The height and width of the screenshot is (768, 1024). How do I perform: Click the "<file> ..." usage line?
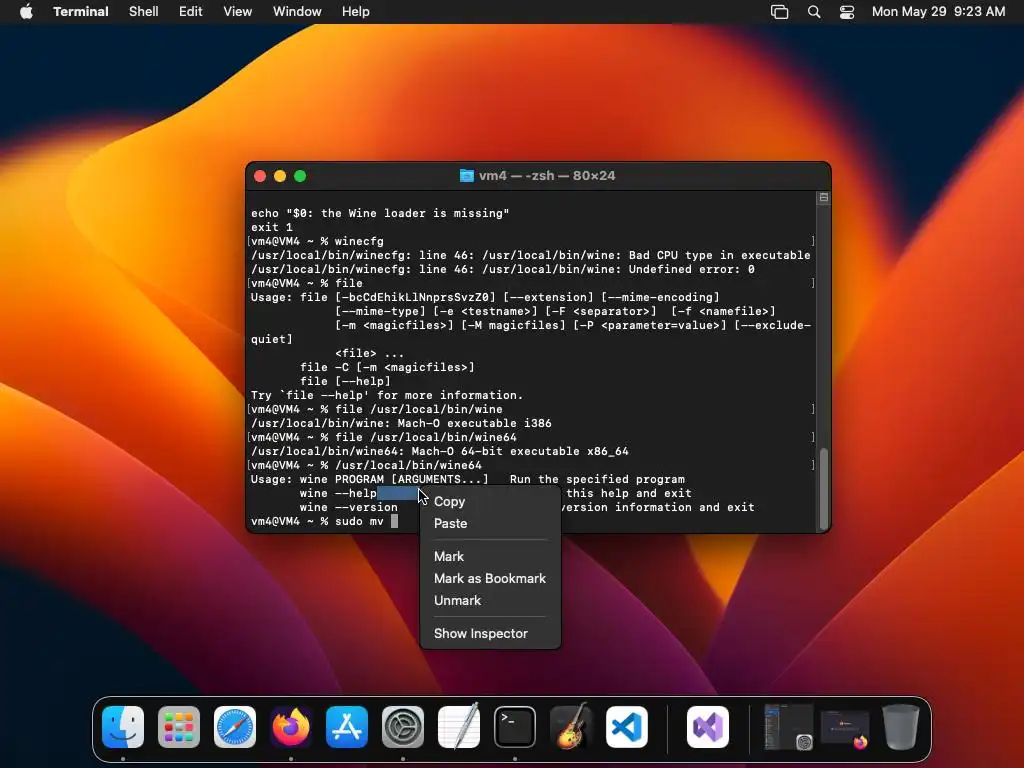click(x=370, y=353)
